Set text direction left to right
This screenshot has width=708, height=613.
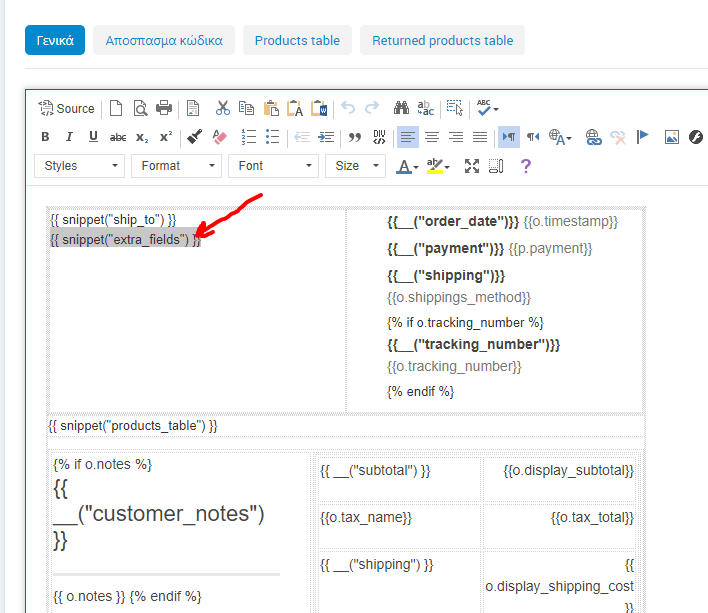(509, 137)
